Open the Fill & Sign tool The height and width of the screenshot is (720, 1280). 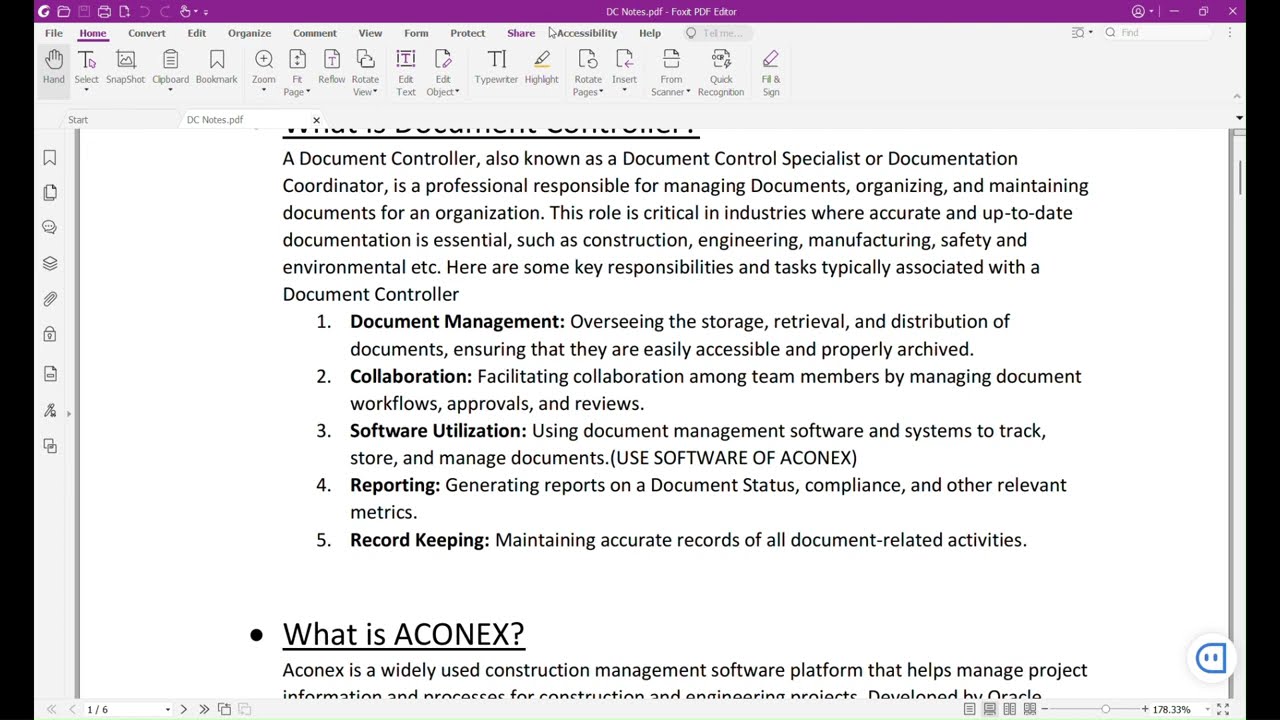(771, 72)
